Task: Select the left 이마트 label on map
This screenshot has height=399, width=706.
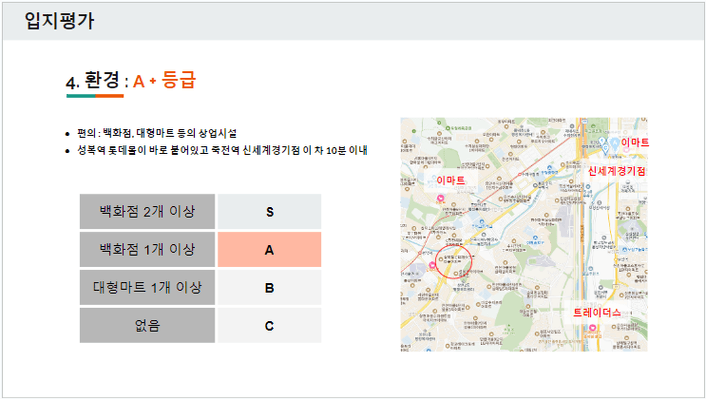Action: click(451, 180)
